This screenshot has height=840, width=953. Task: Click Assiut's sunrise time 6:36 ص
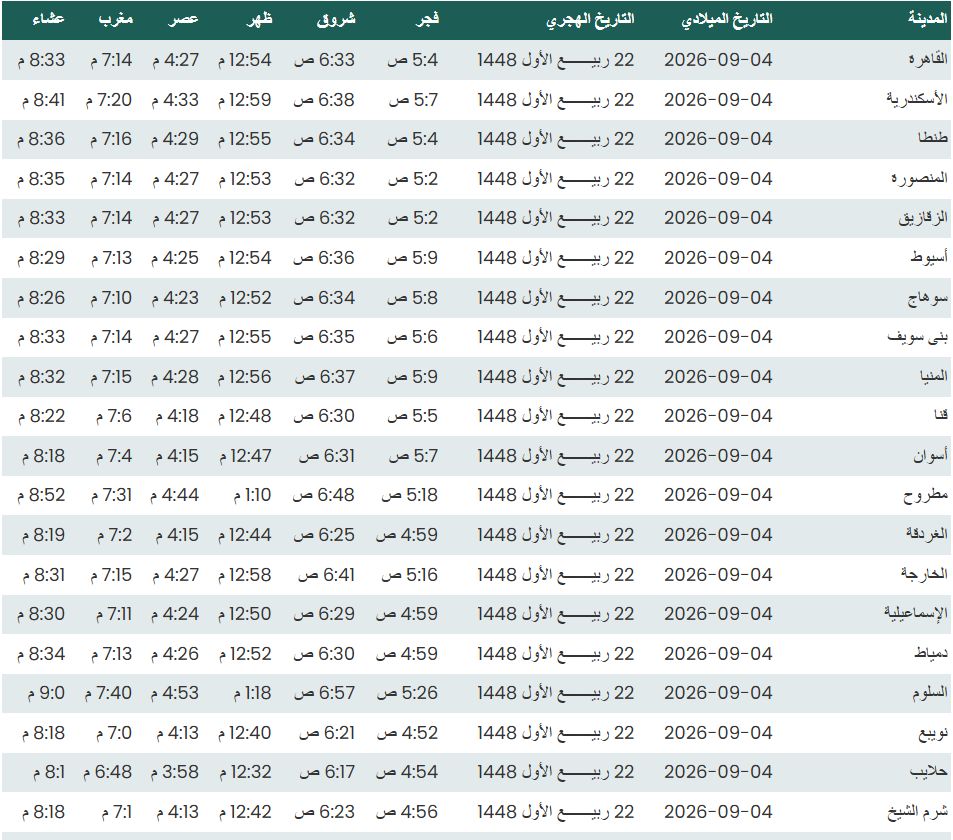coord(324,258)
